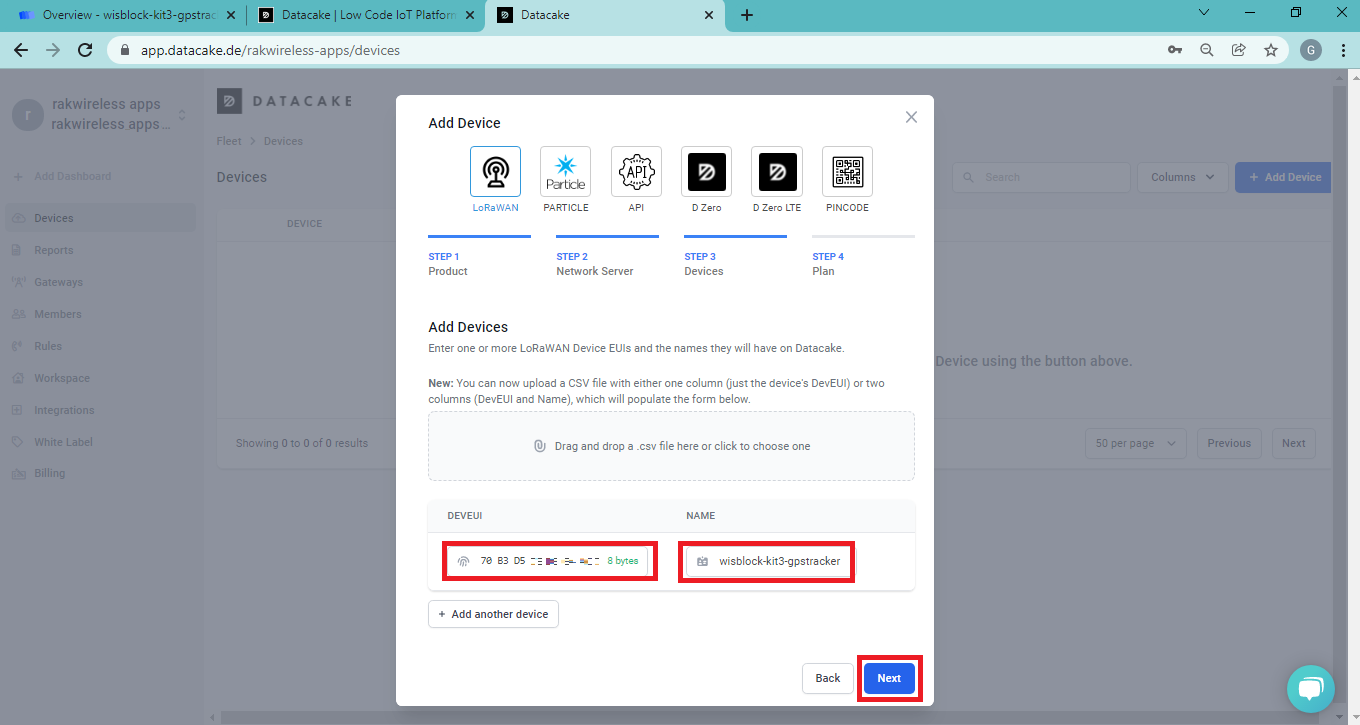
Task: Switch to the Overview wisblock-kit3-gpstracker tab
Action: 122,15
